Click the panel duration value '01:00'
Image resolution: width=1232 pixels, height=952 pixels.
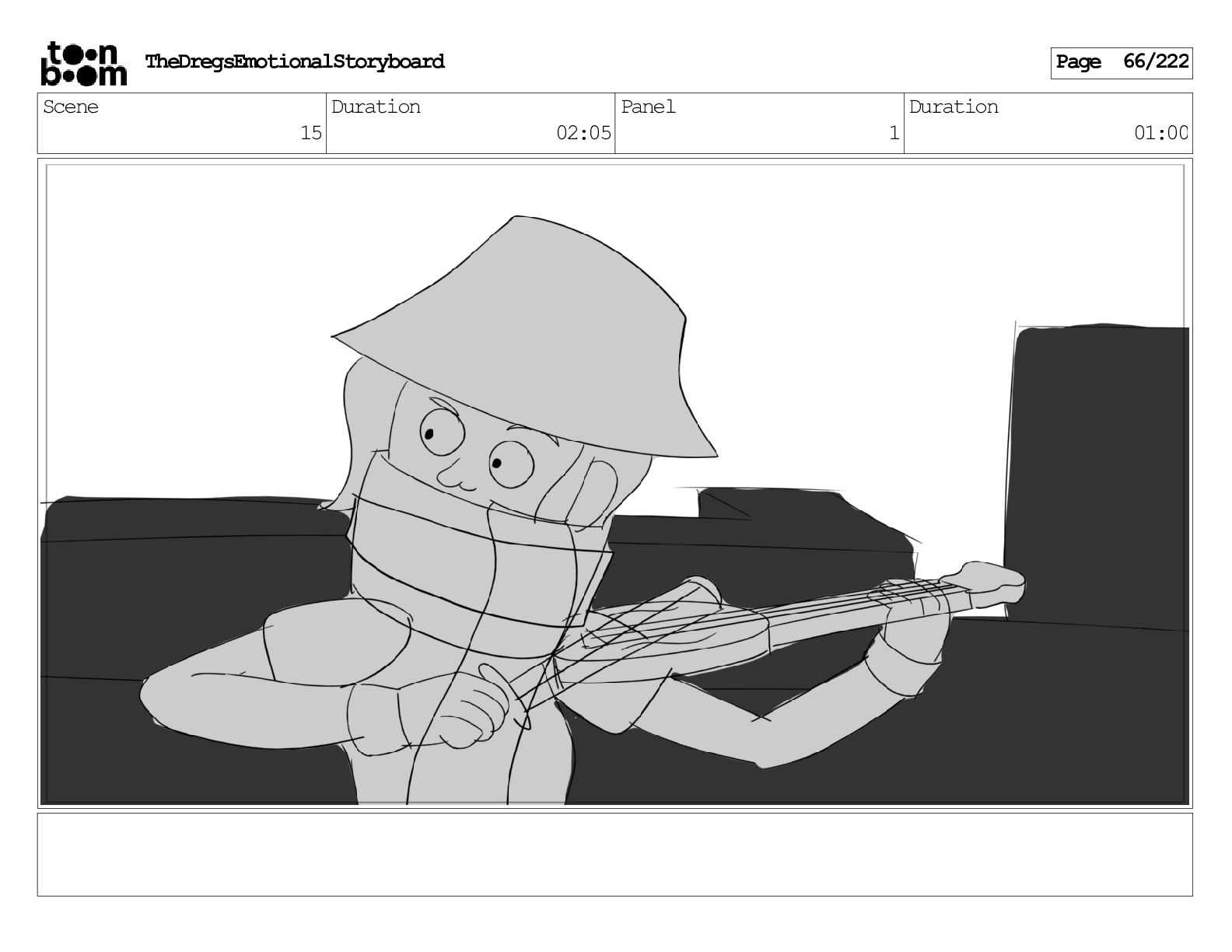[1160, 133]
